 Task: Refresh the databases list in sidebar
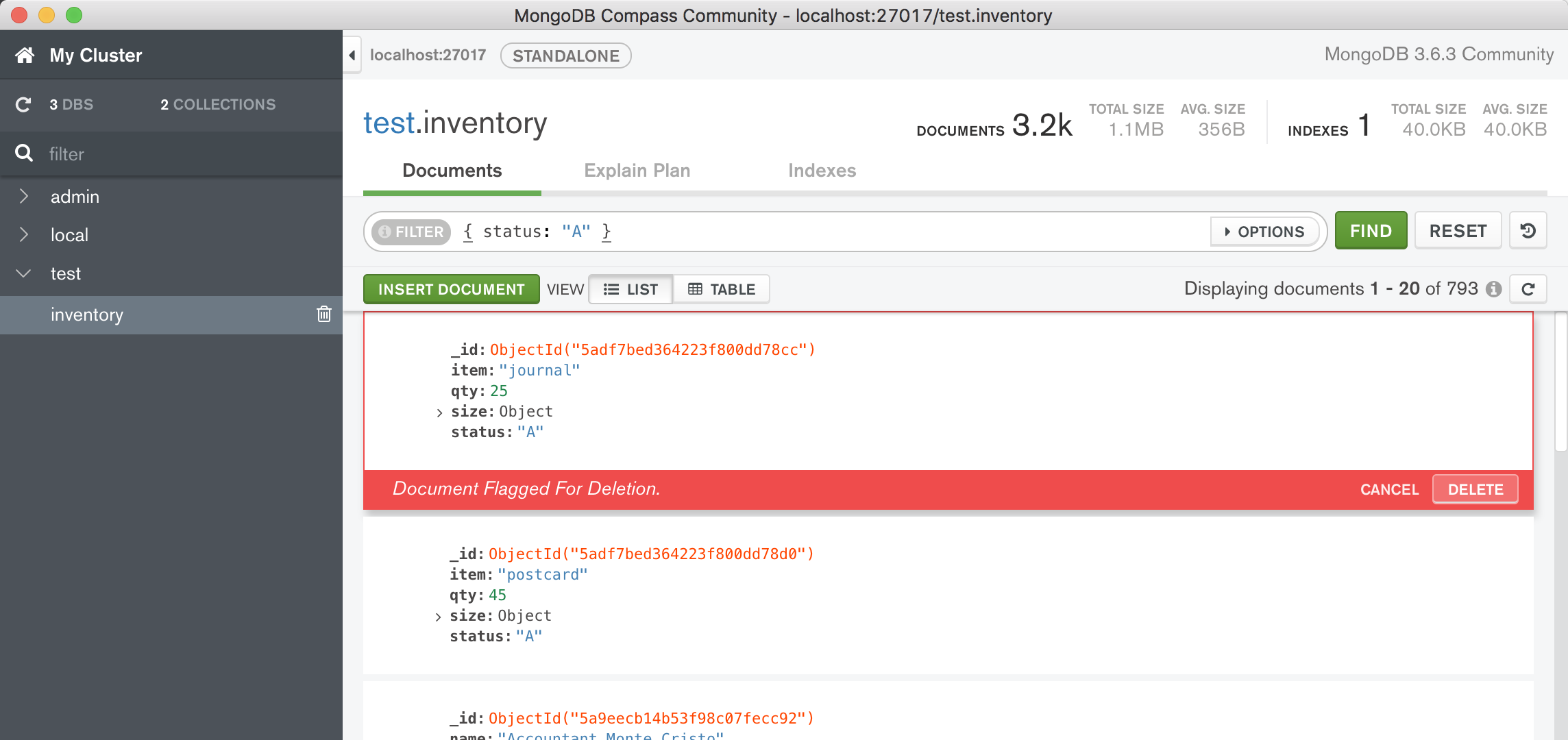[24, 104]
